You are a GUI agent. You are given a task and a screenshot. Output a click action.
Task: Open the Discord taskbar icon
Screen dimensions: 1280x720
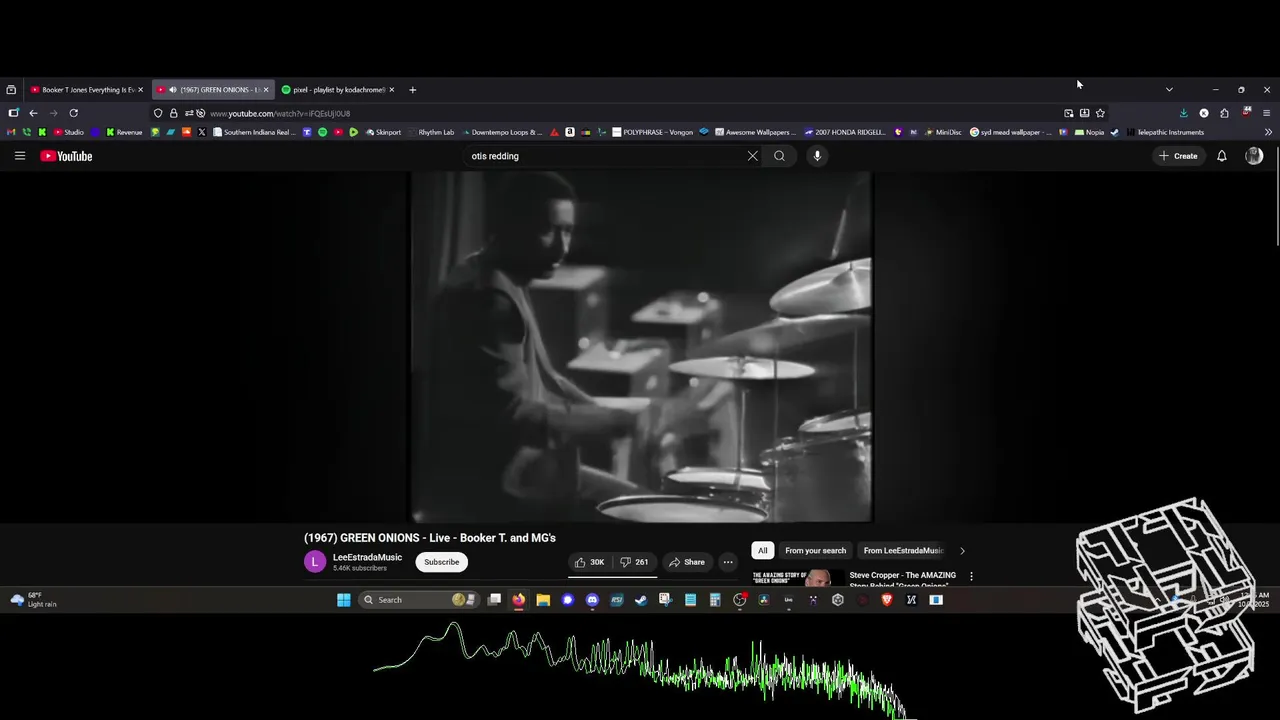click(592, 600)
